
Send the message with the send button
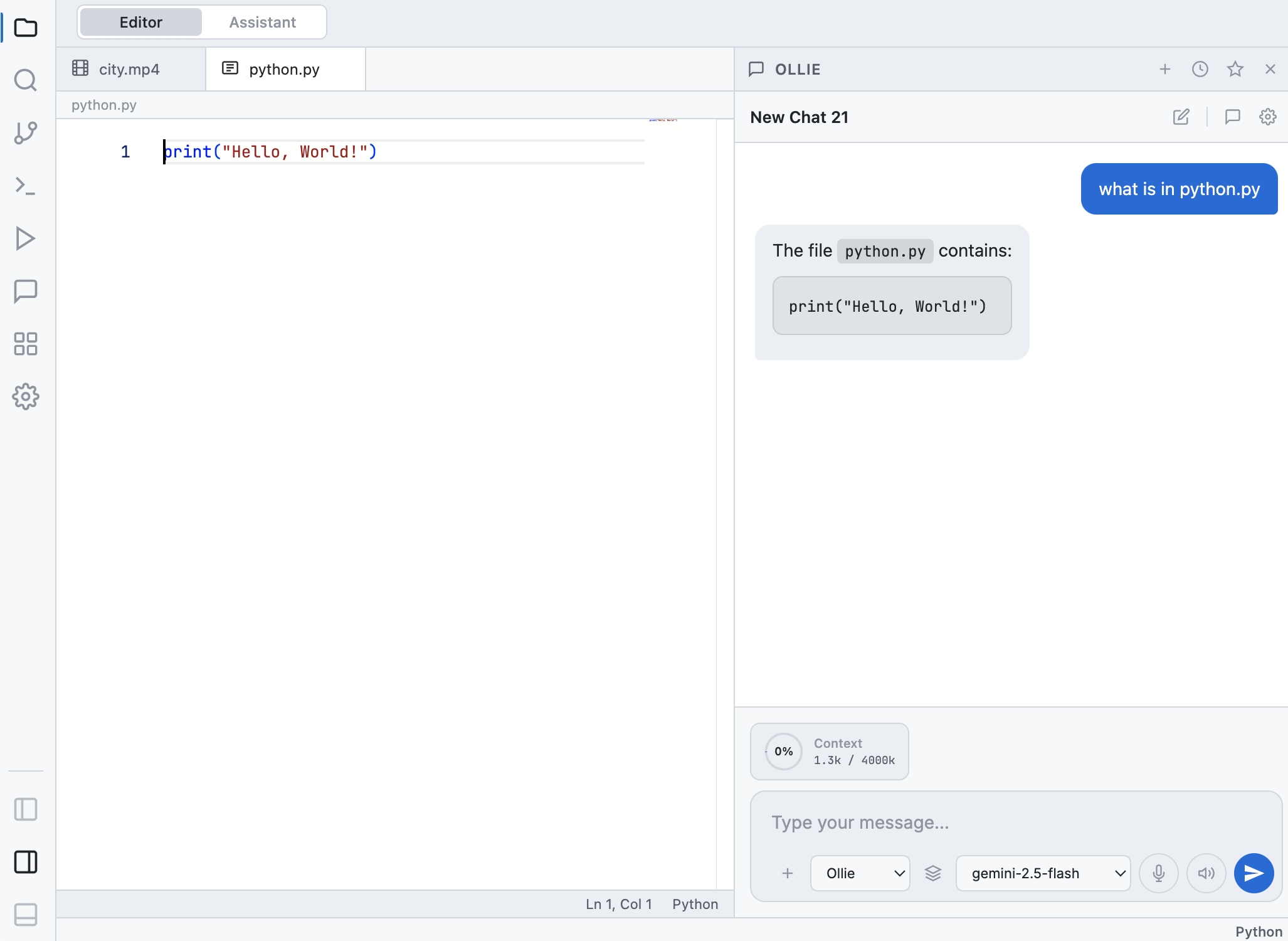(x=1254, y=873)
